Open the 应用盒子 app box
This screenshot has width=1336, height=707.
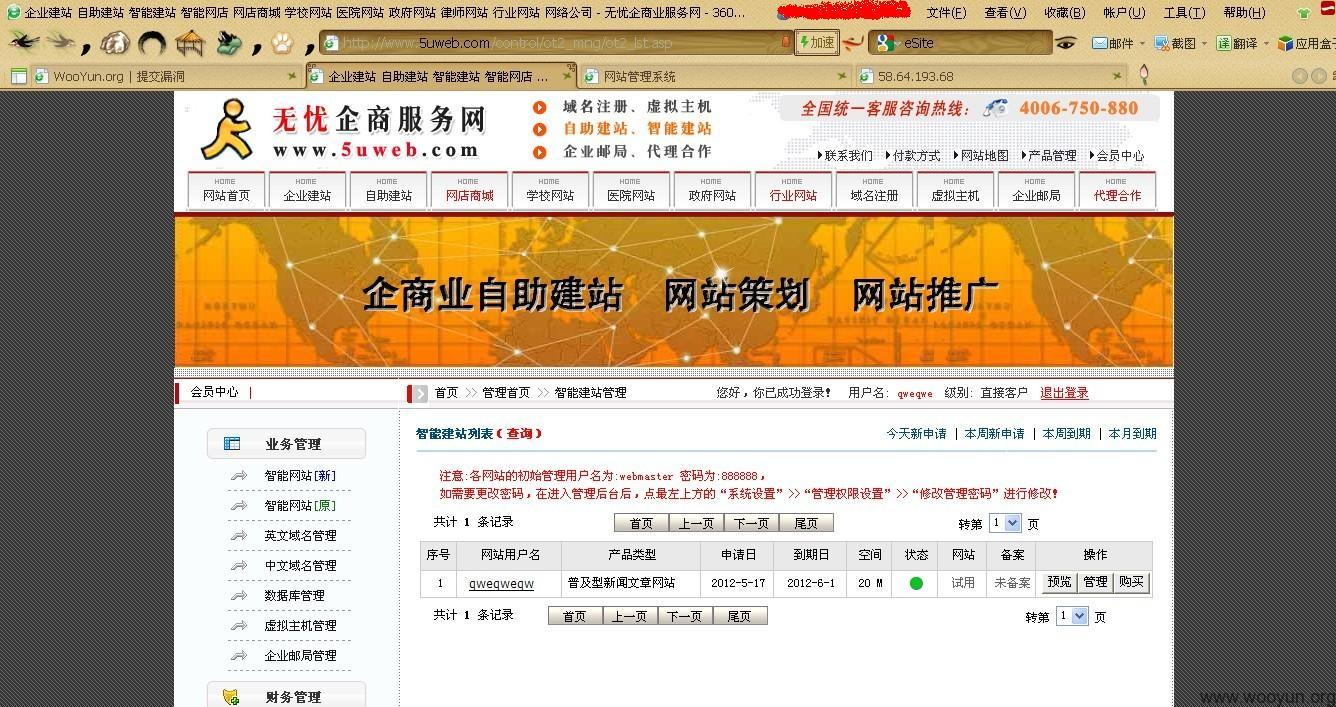coord(1306,43)
